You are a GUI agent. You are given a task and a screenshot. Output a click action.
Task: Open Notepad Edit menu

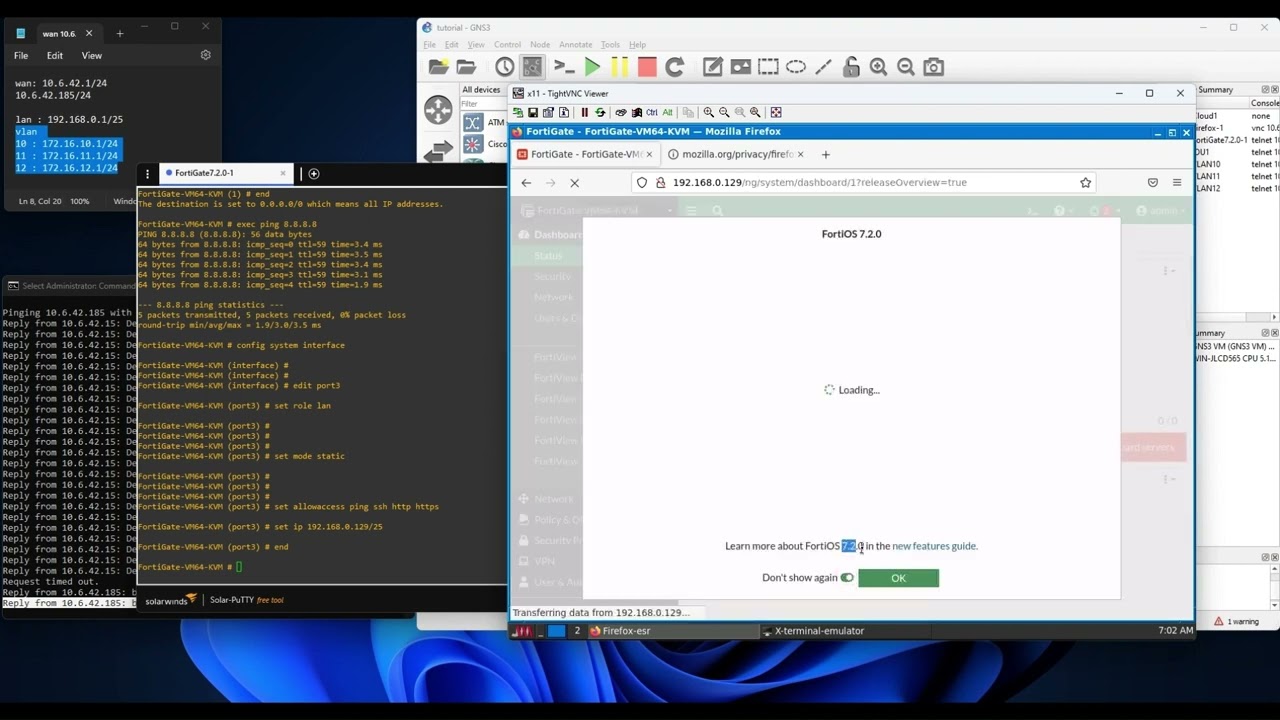click(55, 56)
